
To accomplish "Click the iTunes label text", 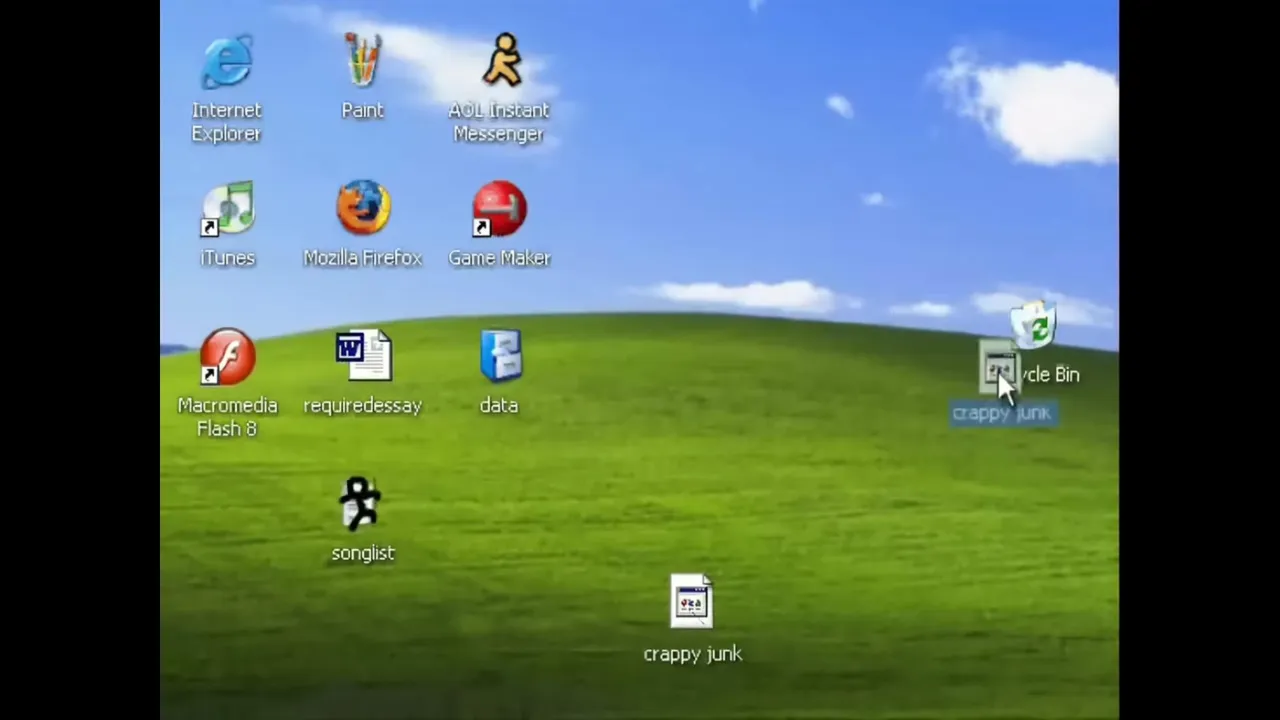I will (x=228, y=258).
